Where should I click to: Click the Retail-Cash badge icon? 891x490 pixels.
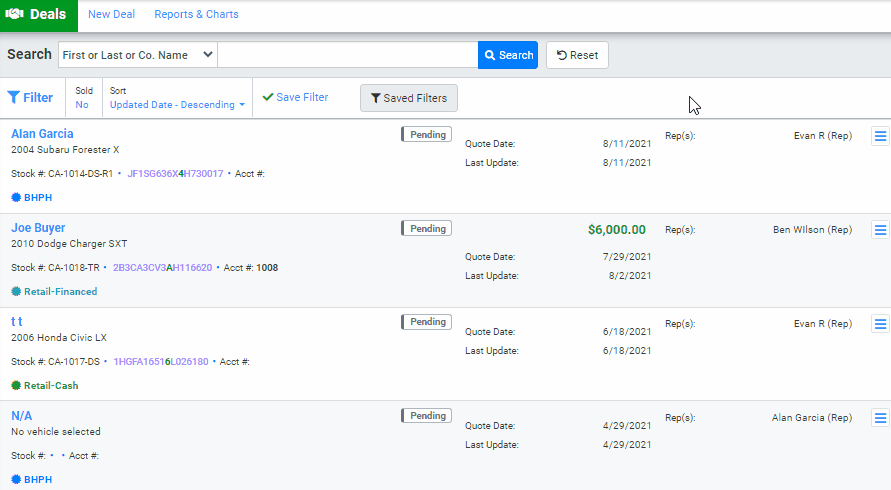coord(16,385)
